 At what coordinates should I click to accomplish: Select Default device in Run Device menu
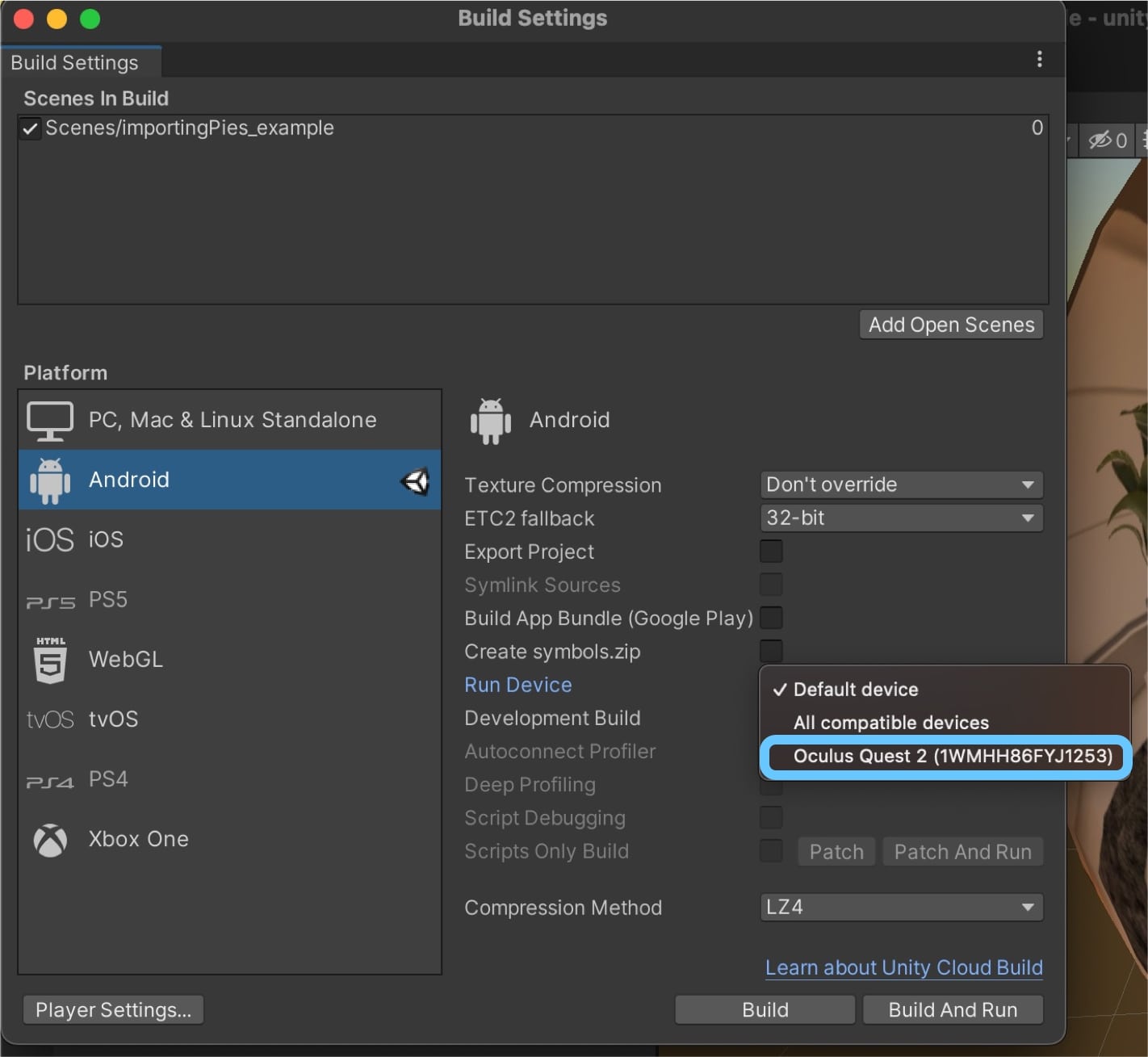(945, 690)
